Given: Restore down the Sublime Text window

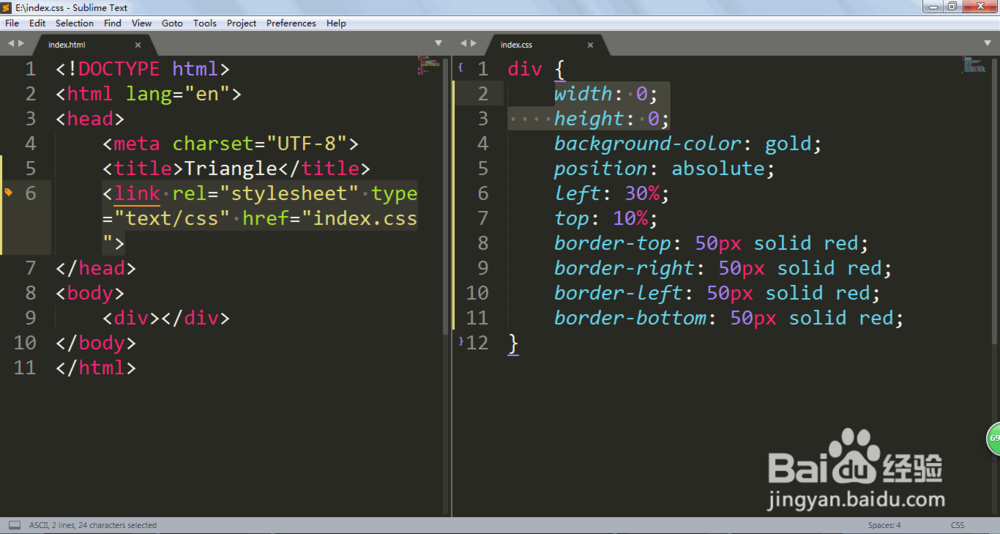Looking at the screenshot, I should (x=952, y=6).
